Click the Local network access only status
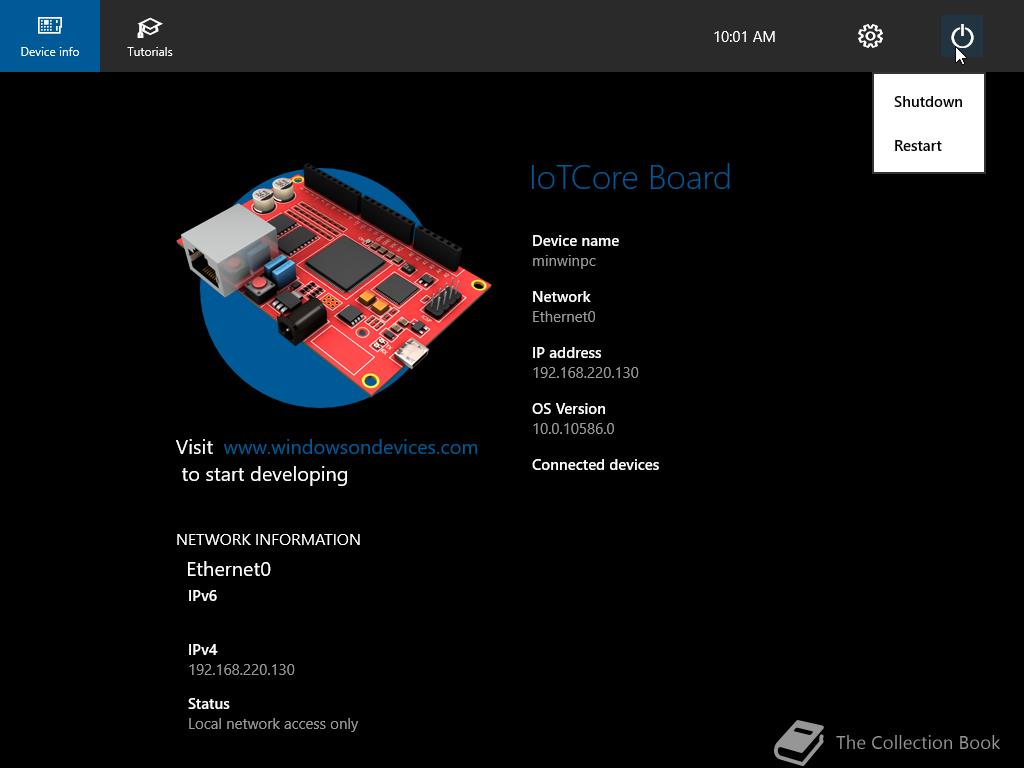 click(273, 724)
